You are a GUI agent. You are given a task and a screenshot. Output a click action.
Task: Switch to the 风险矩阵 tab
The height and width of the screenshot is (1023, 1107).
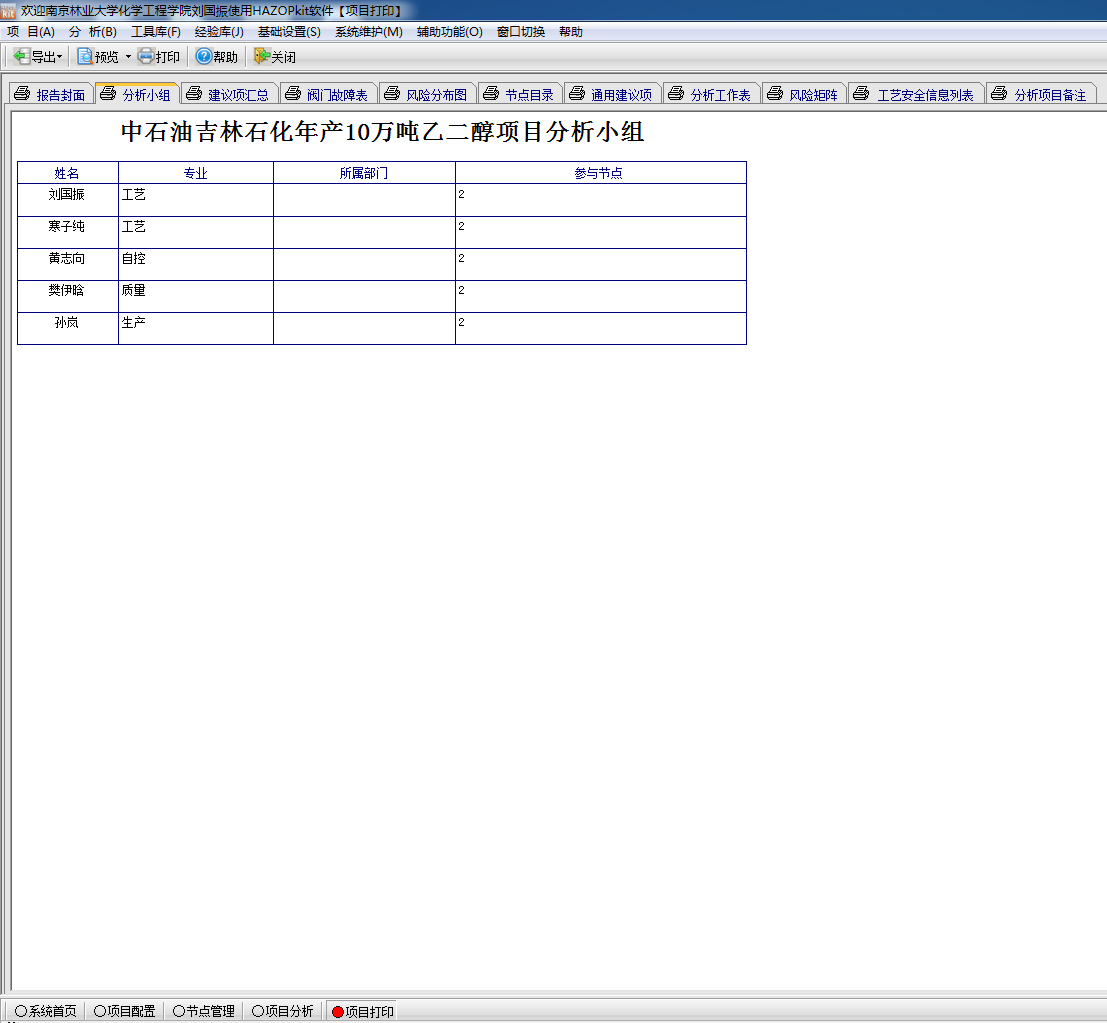804,95
